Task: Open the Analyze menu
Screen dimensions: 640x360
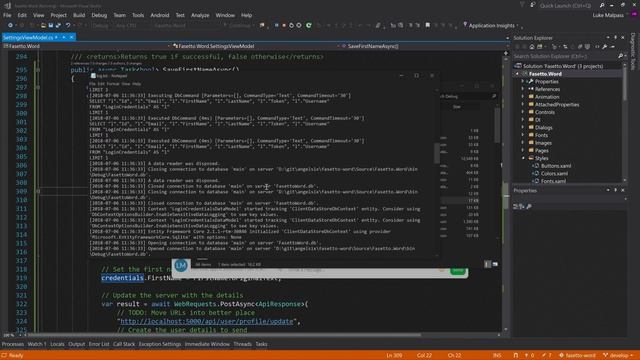Action: 200,15
